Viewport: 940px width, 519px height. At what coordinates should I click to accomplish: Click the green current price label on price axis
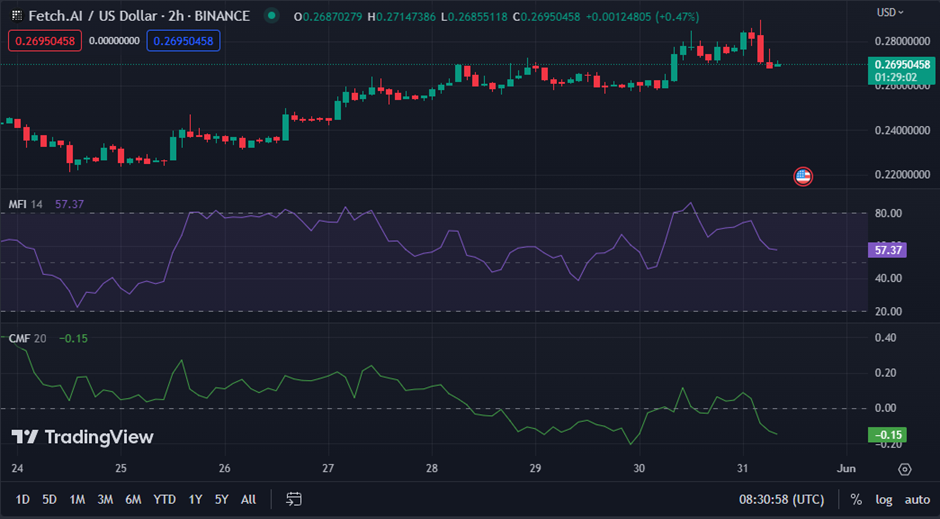pos(901,71)
